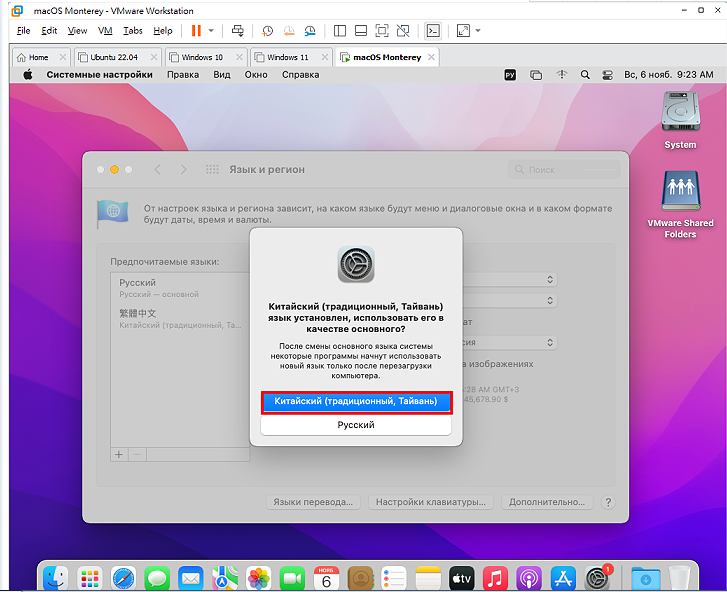This screenshot has width=727, height=592.
Task: Open the Окно menu
Action: [x=256, y=75]
